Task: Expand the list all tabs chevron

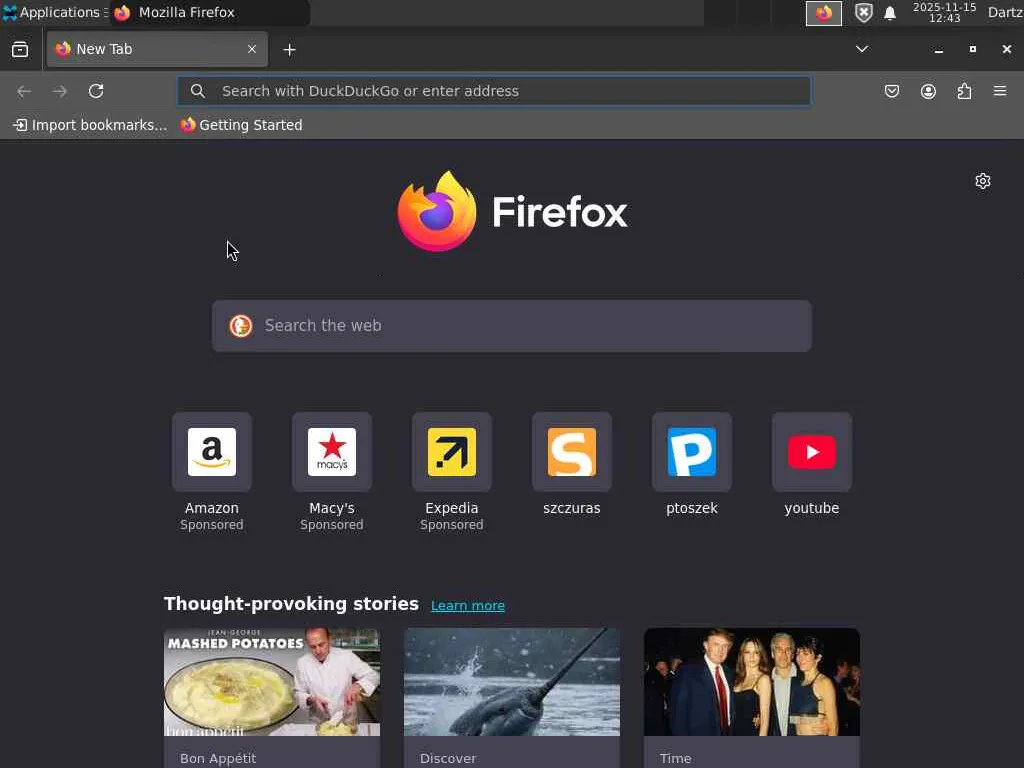Action: [862, 49]
